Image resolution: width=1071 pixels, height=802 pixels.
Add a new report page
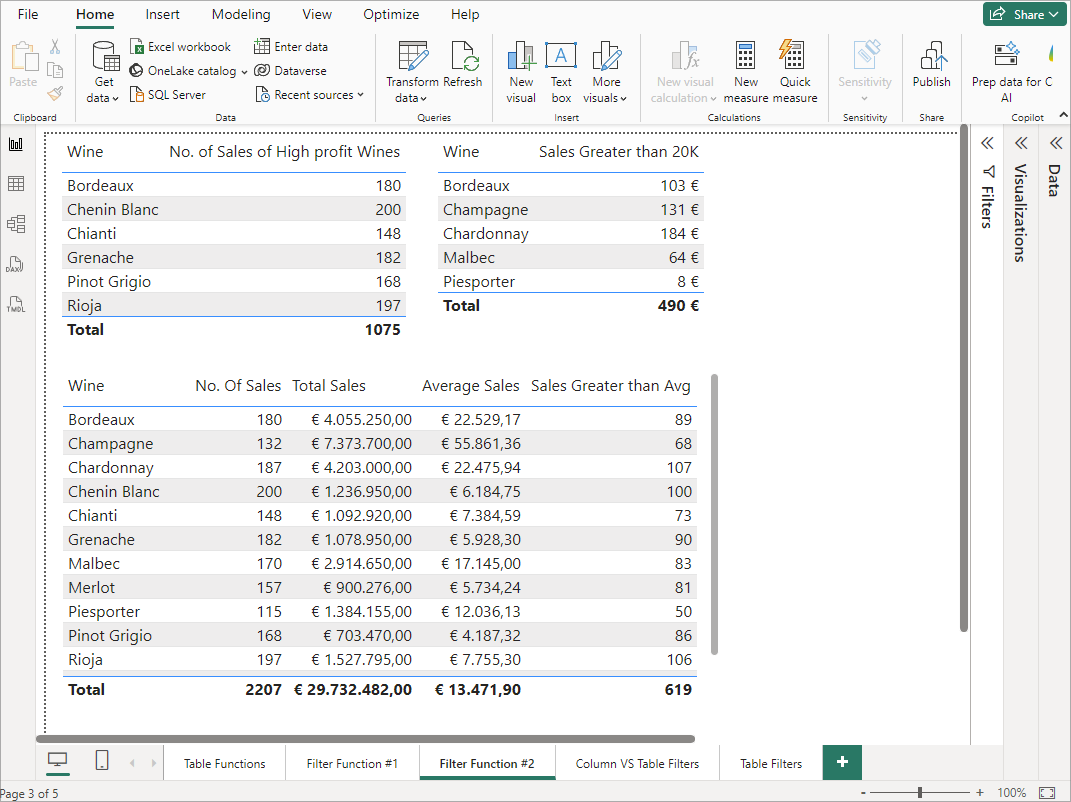(x=842, y=763)
